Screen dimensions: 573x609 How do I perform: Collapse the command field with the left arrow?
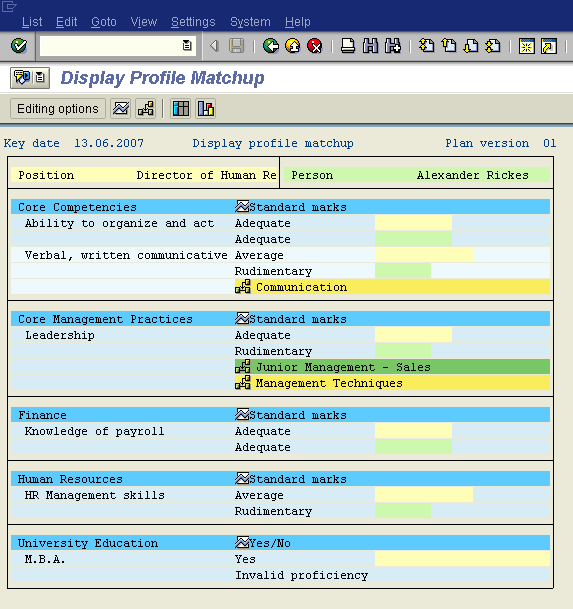coord(214,46)
